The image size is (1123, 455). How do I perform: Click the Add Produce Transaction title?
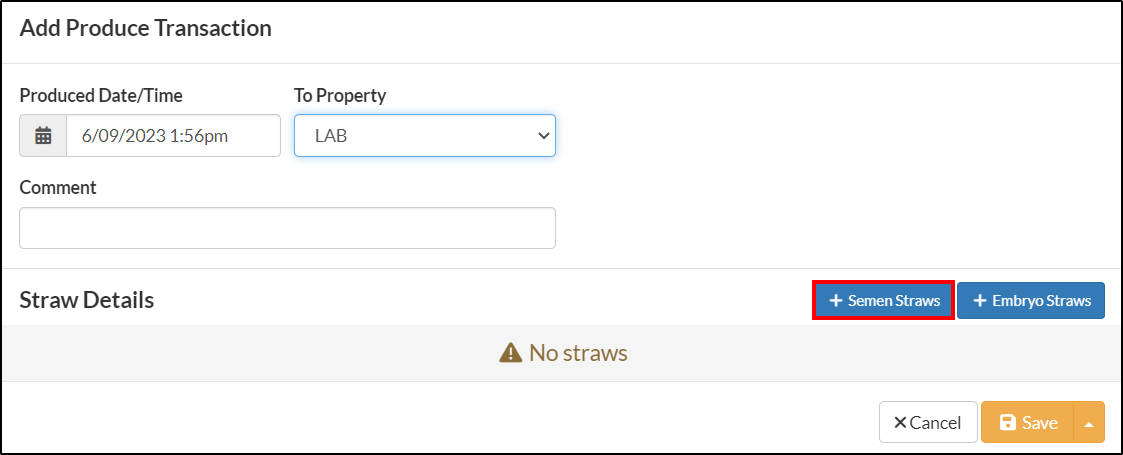(145, 28)
